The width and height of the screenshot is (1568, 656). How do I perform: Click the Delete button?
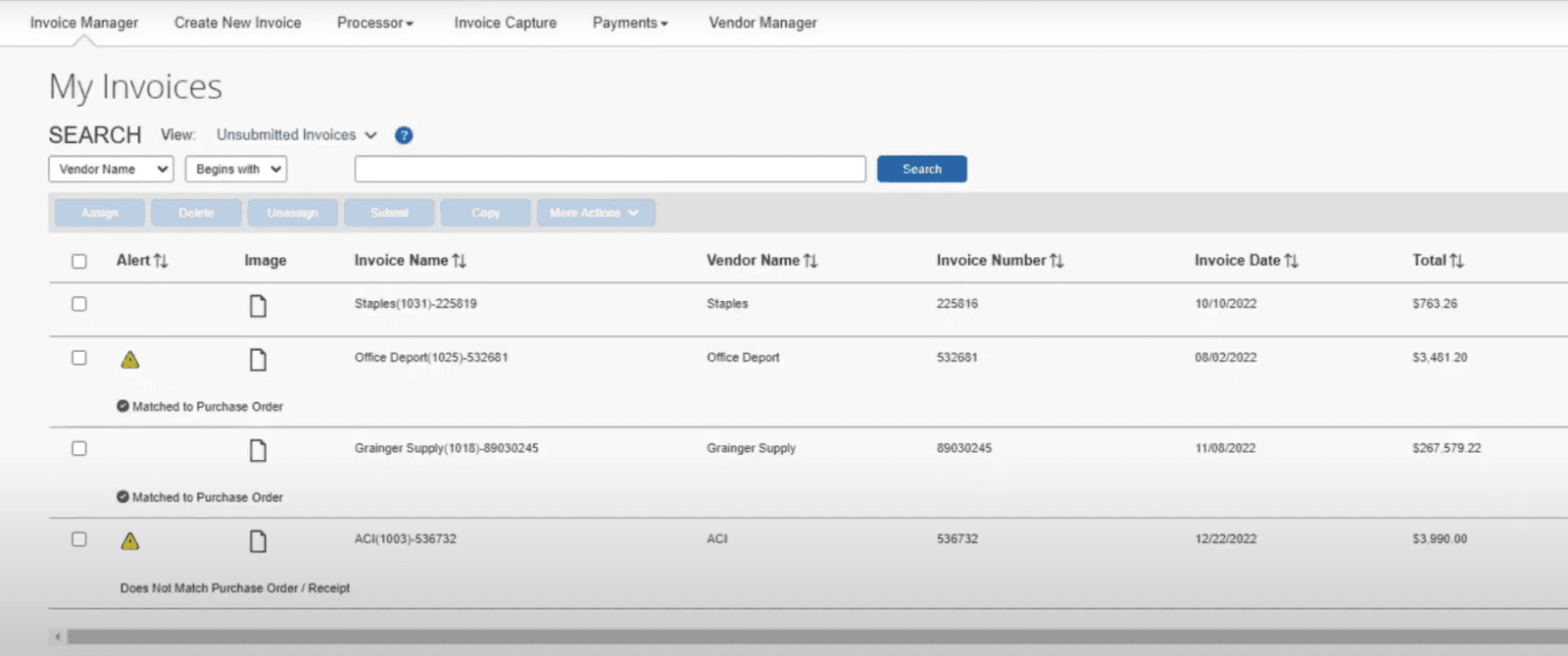point(196,213)
